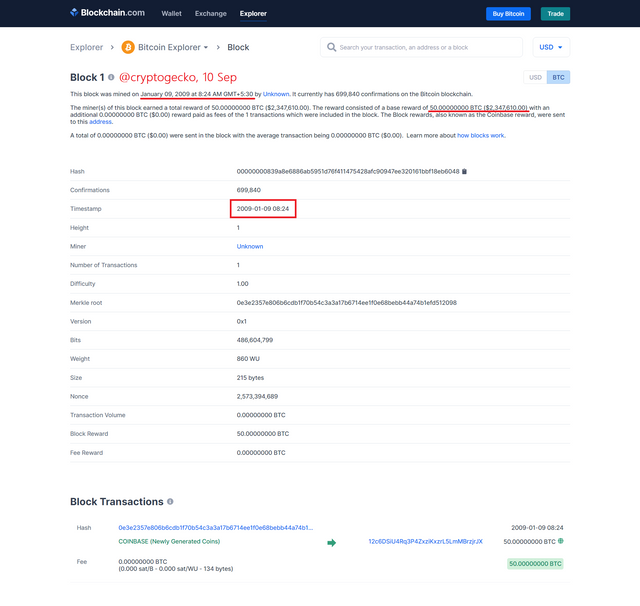The width and height of the screenshot is (640, 606).
Task: Open the reward address link
Action: pyautogui.click(x=100, y=122)
